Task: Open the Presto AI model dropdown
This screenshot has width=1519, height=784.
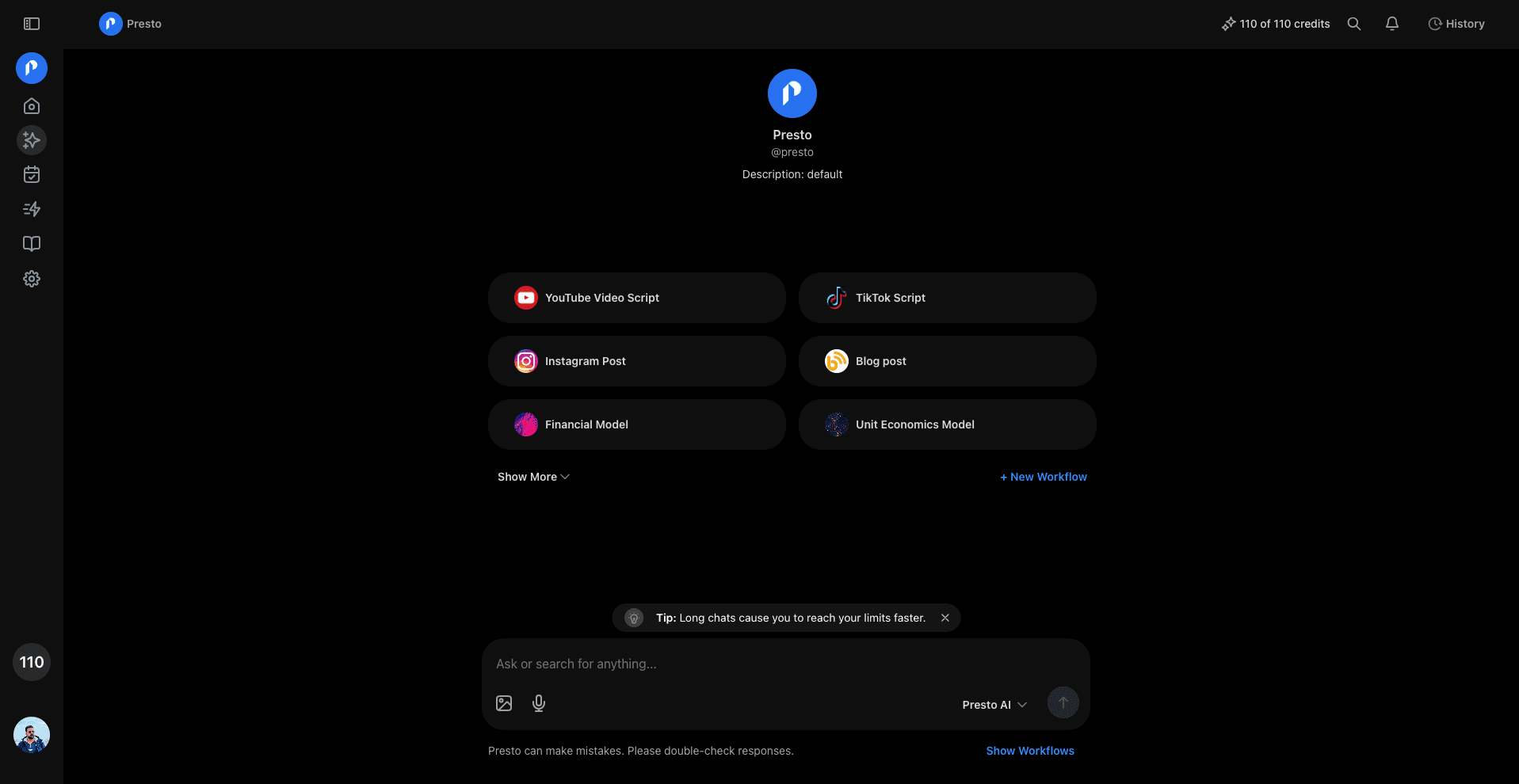Action: coord(994,704)
